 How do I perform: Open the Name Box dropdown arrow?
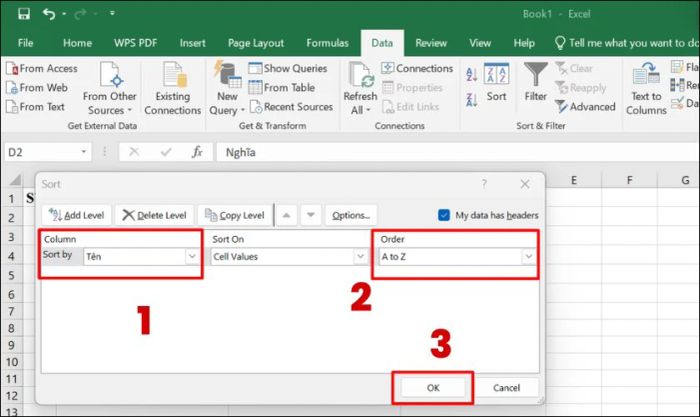(x=83, y=152)
